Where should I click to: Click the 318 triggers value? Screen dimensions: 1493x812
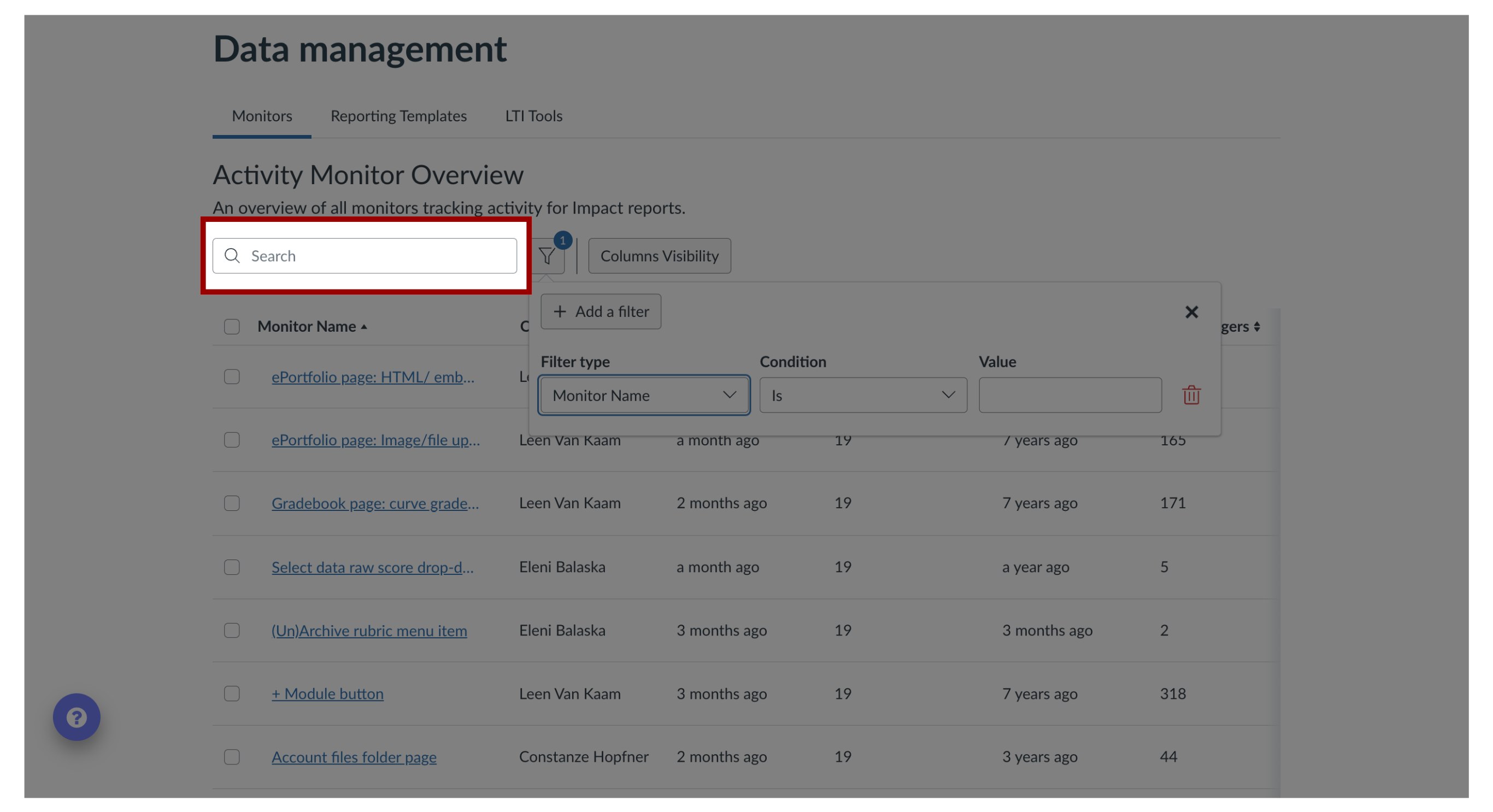point(1173,693)
